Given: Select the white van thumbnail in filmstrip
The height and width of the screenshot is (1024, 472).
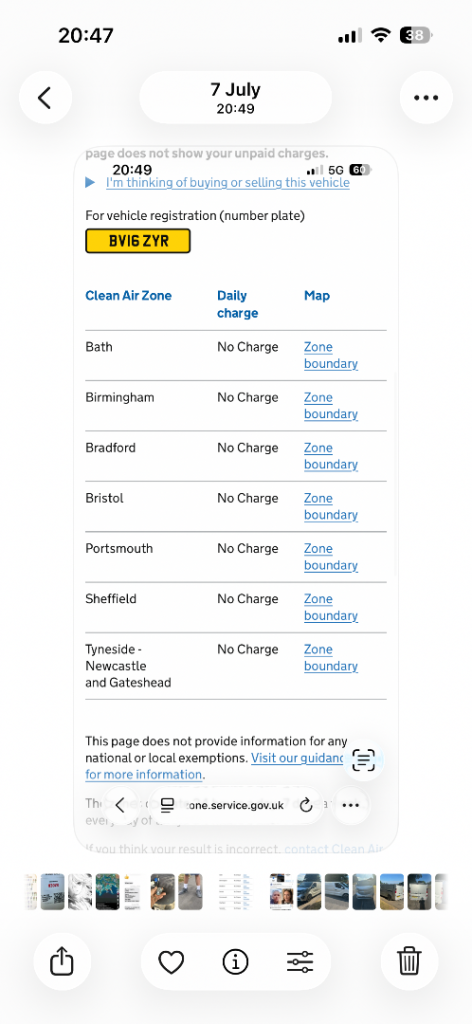Looking at the screenshot, I should [x=337, y=892].
